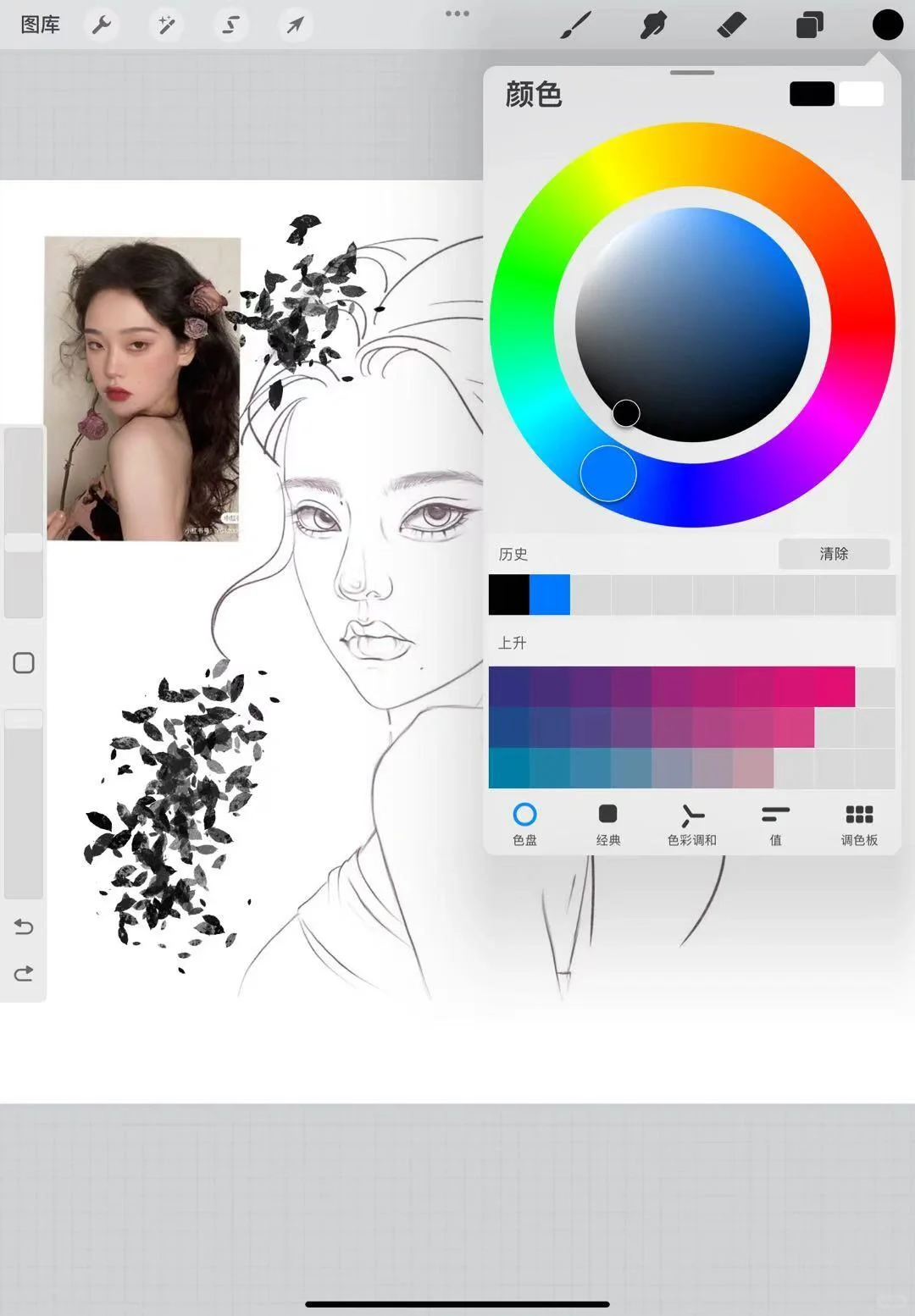
Task: Select the black swatch in 颜色 header
Action: [811, 93]
